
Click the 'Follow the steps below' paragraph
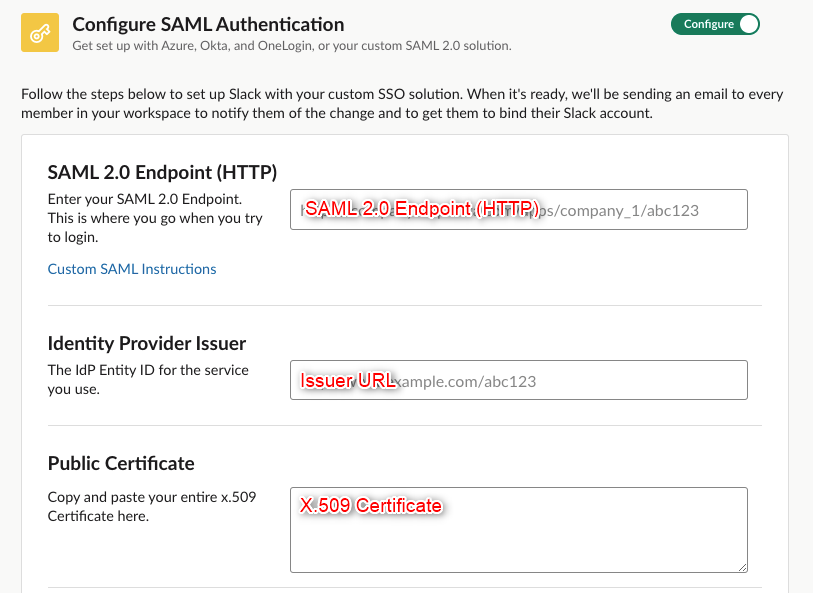402,104
